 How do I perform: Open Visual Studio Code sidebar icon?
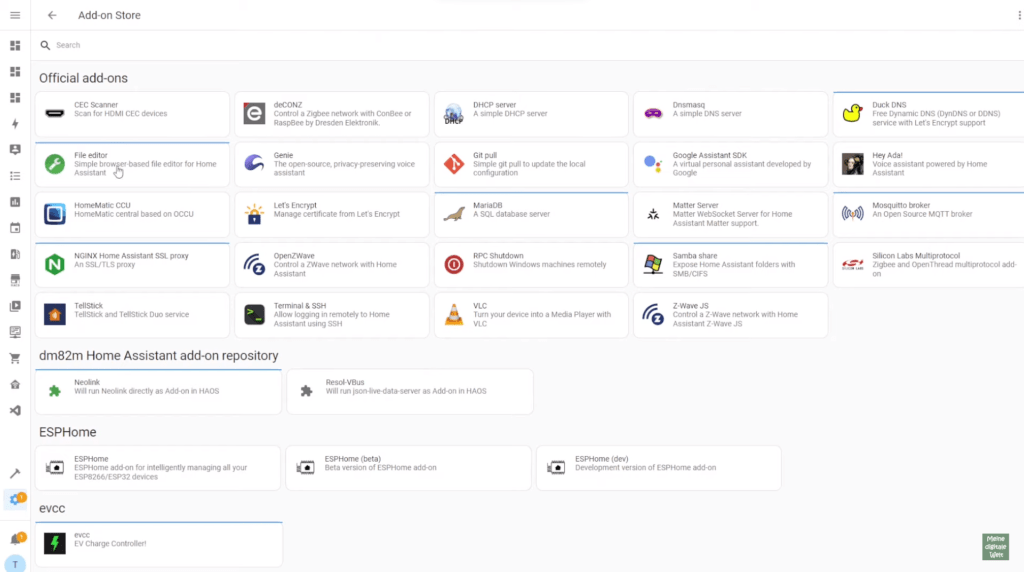click(x=15, y=410)
